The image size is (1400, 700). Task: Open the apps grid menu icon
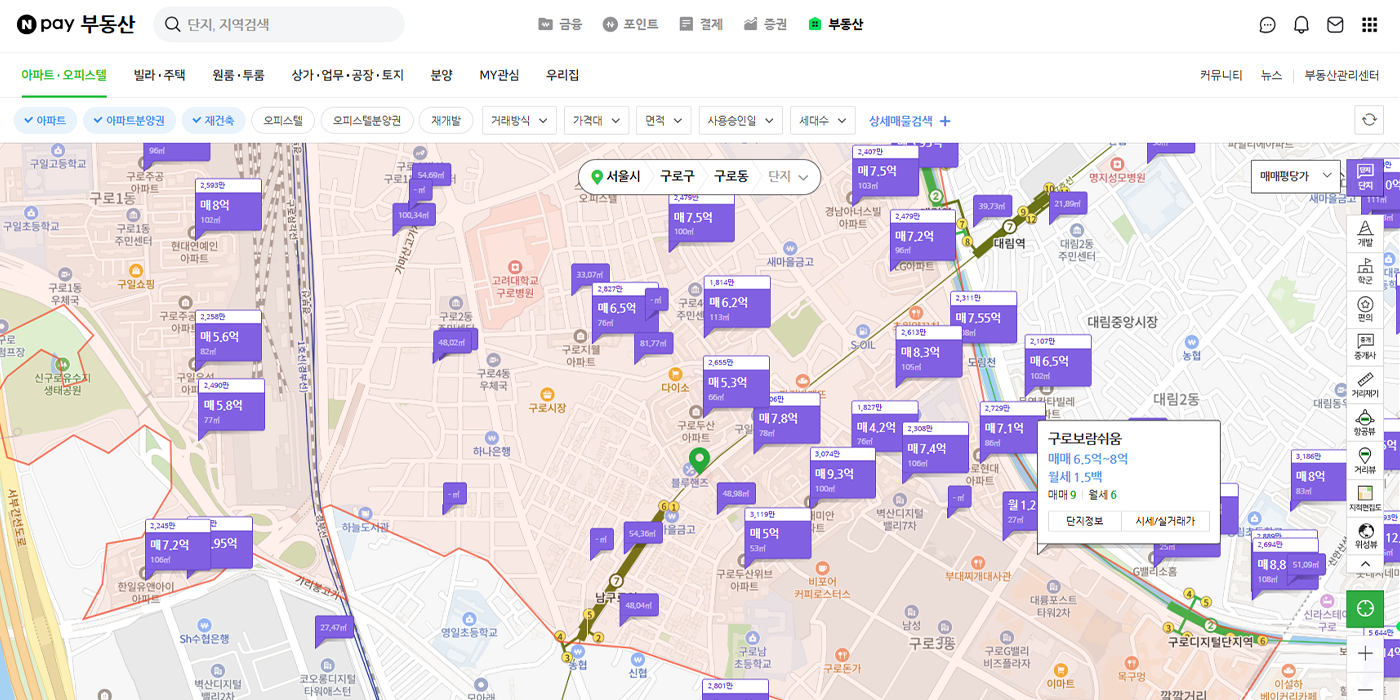point(1369,25)
